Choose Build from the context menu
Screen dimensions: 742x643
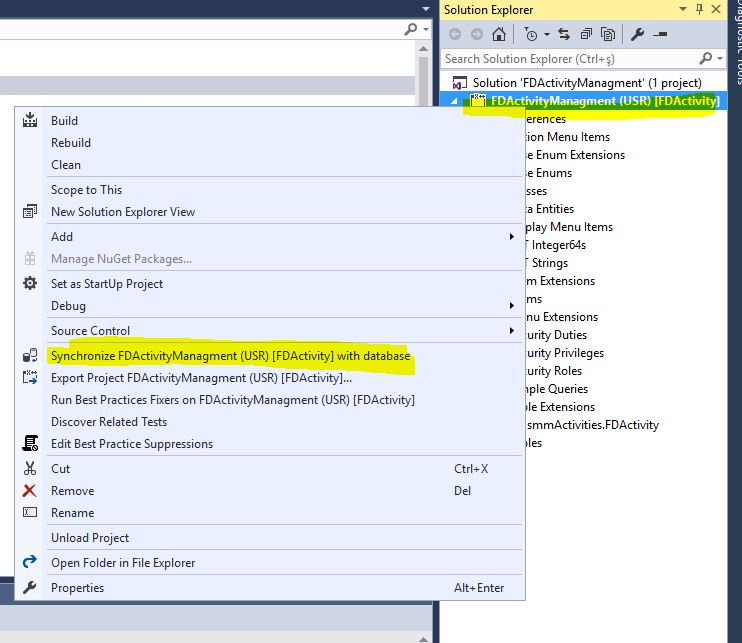[x=64, y=121]
